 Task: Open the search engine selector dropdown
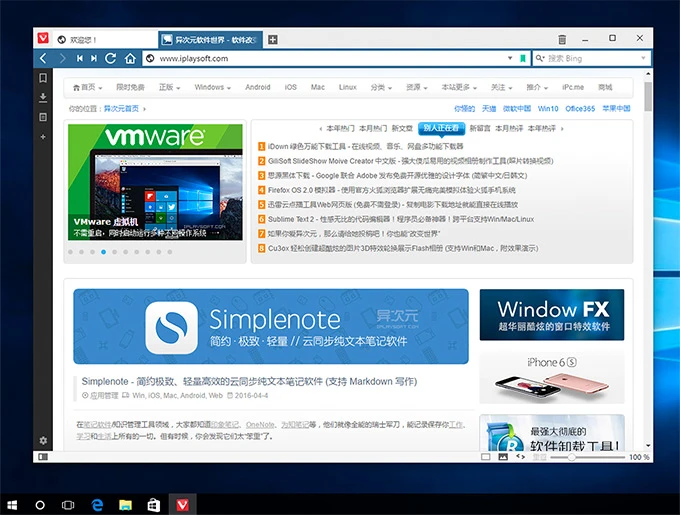(540, 58)
